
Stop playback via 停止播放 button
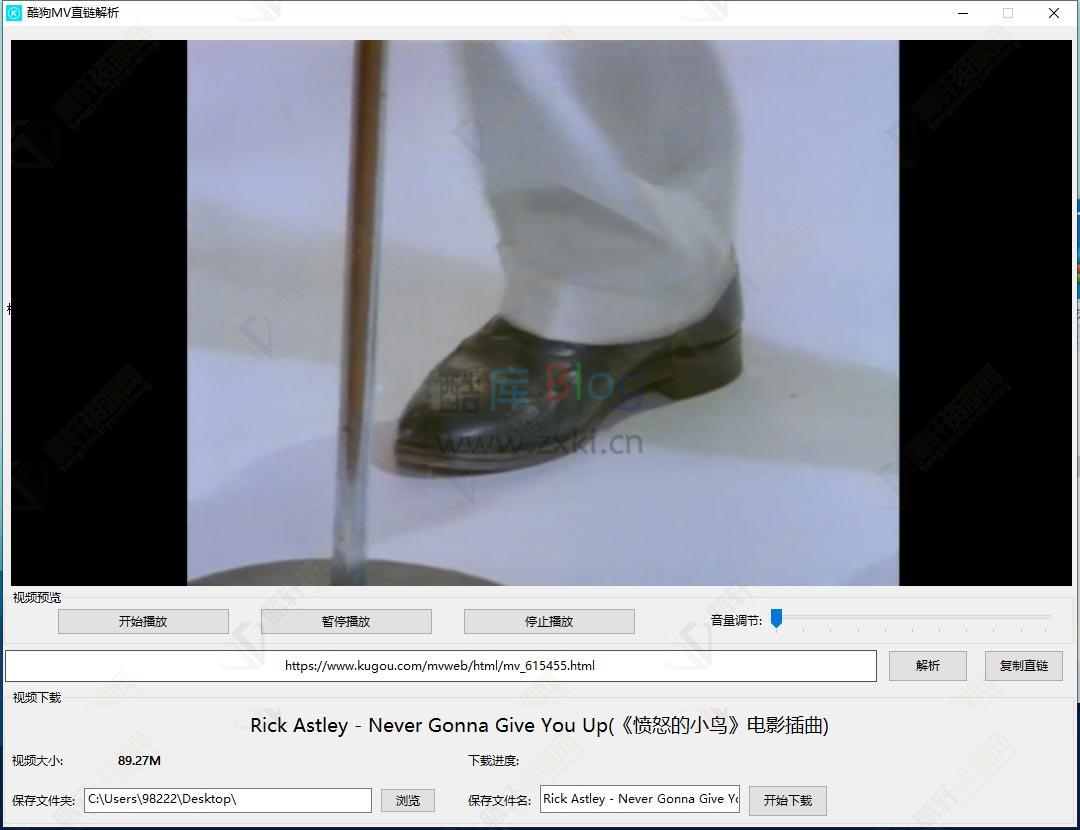[x=547, y=621]
